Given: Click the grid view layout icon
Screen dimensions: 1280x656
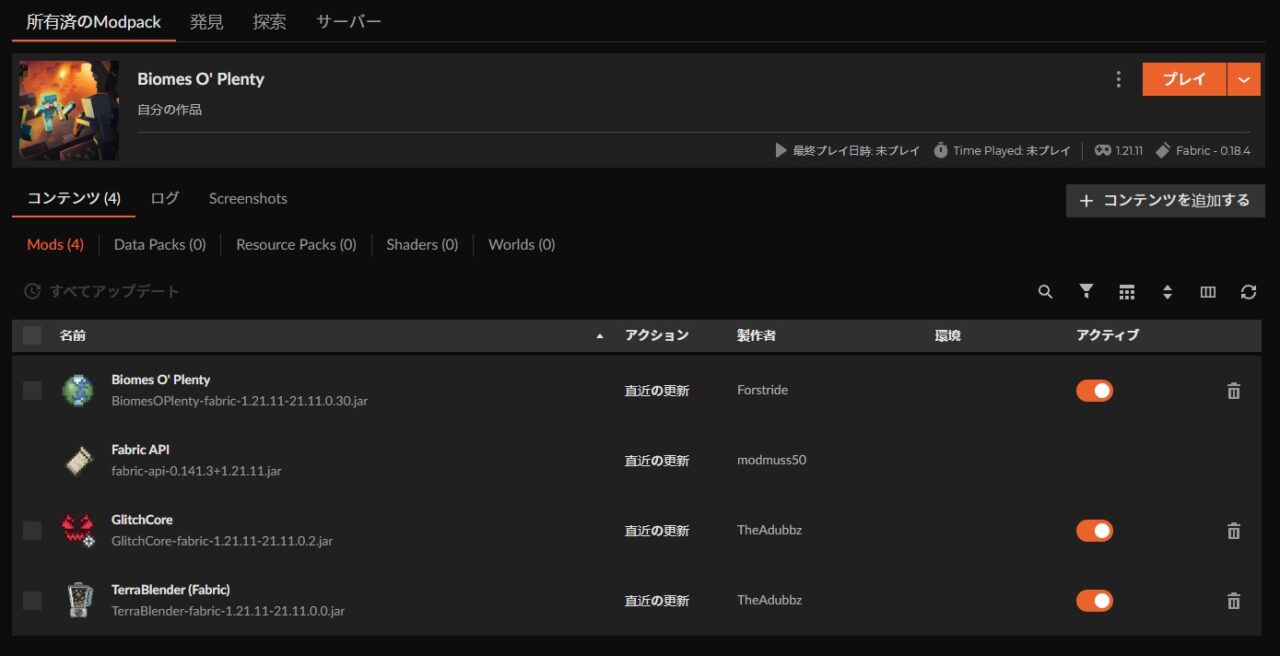Looking at the screenshot, I should (x=1127, y=292).
